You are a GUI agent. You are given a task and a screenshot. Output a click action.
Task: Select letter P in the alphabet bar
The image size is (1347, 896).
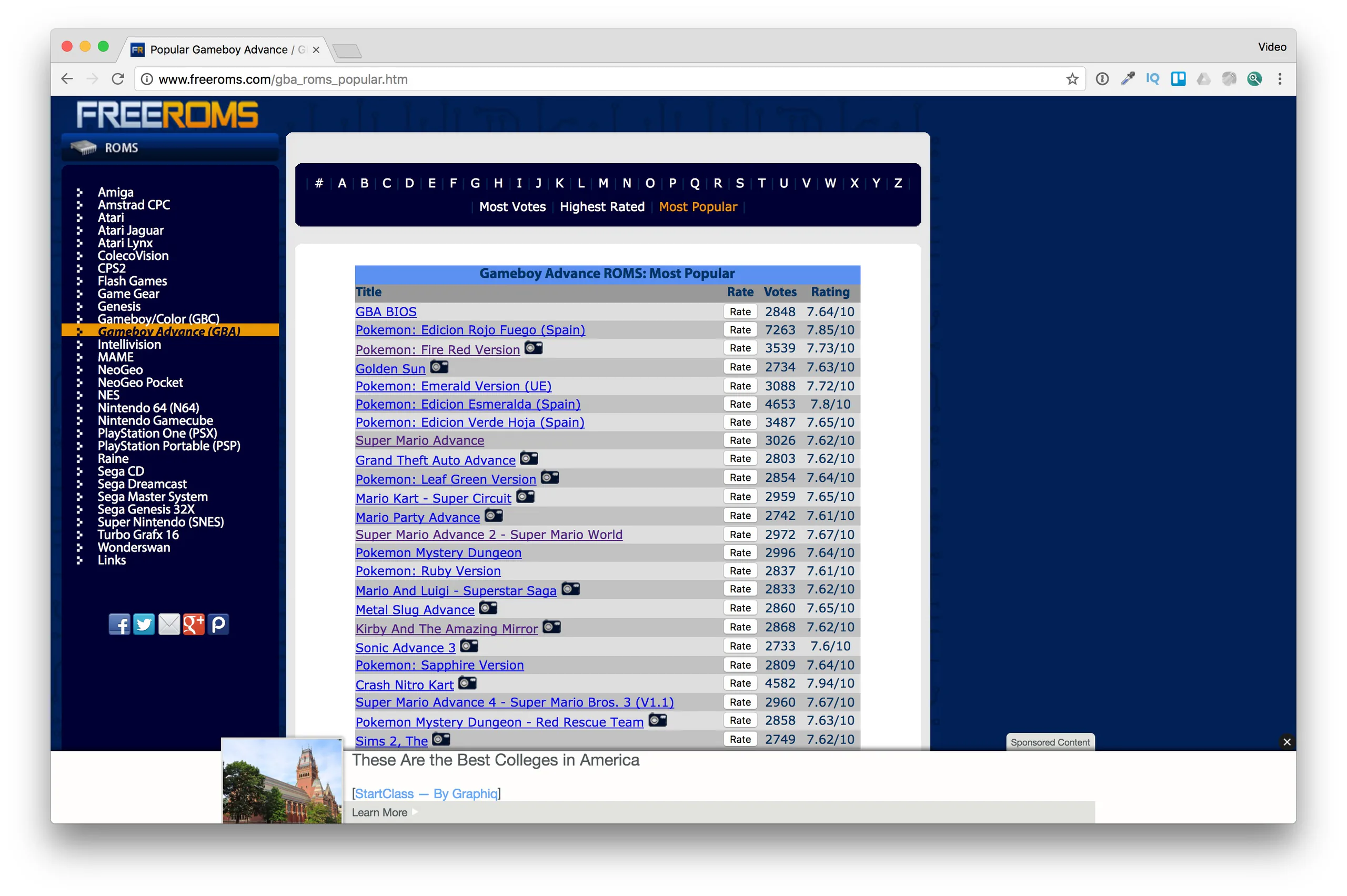pos(672,183)
